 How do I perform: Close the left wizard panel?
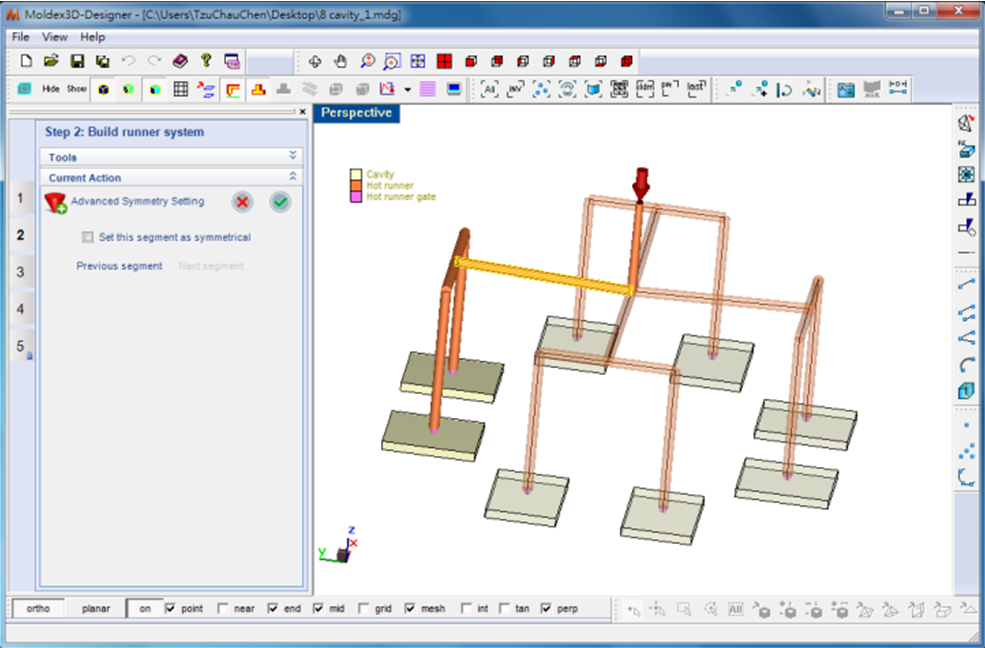[303, 112]
